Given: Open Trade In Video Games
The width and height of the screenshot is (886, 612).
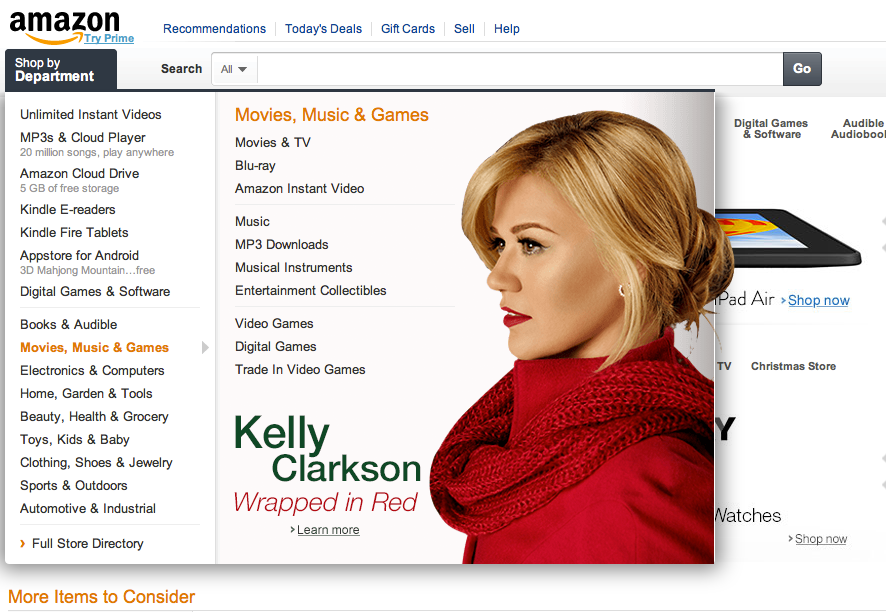Looking at the screenshot, I should point(300,370).
